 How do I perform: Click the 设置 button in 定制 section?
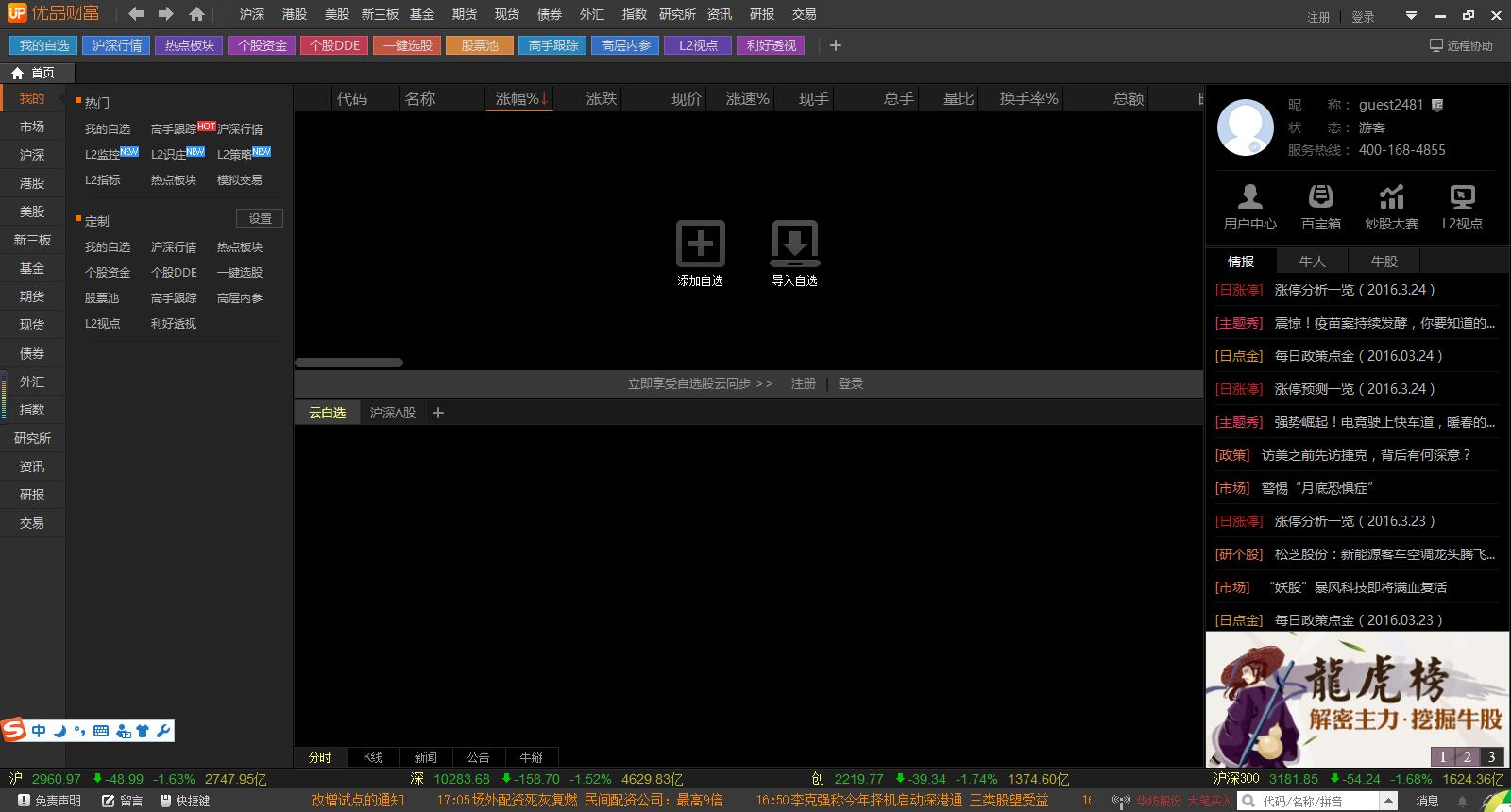(260, 218)
